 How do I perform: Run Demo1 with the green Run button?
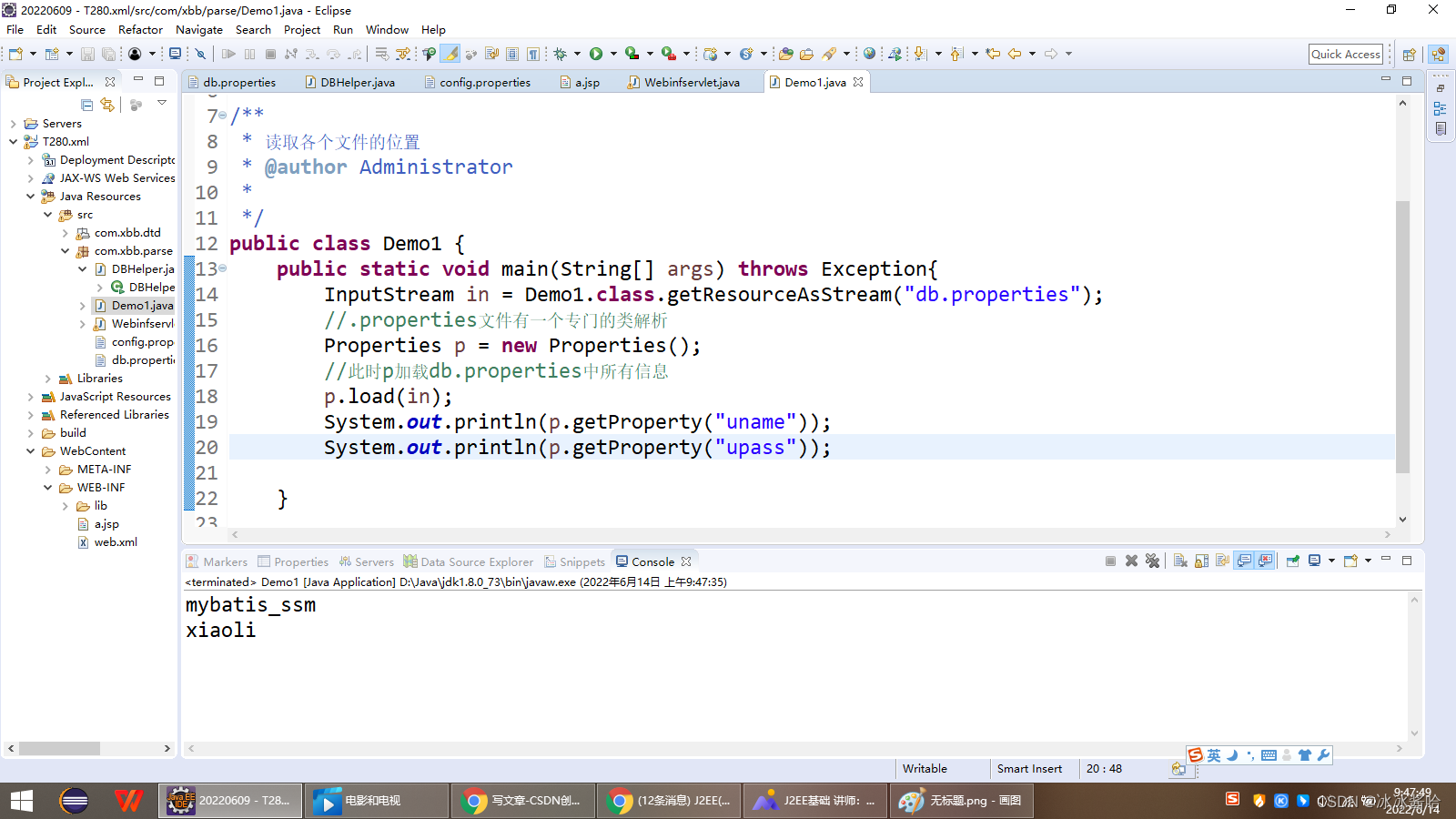click(x=595, y=54)
